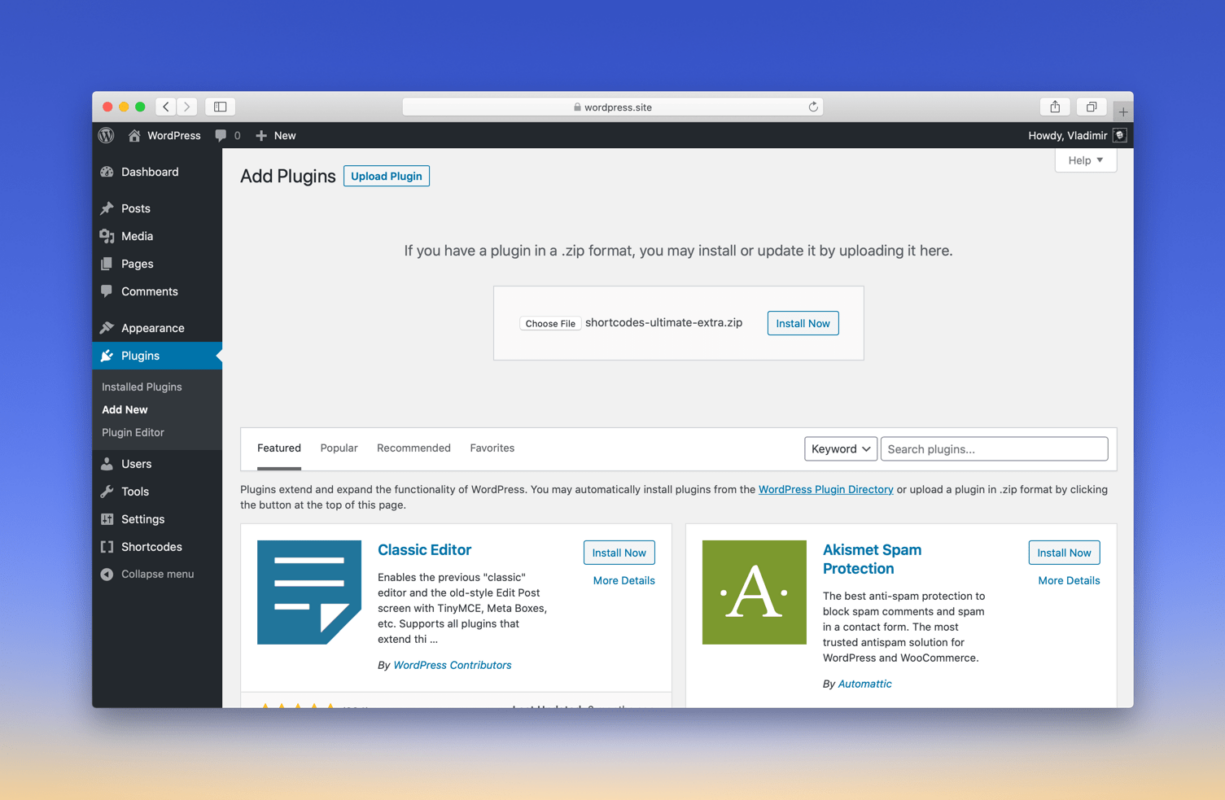Open the Classic Editor title link
The height and width of the screenshot is (800, 1225).
pos(425,550)
